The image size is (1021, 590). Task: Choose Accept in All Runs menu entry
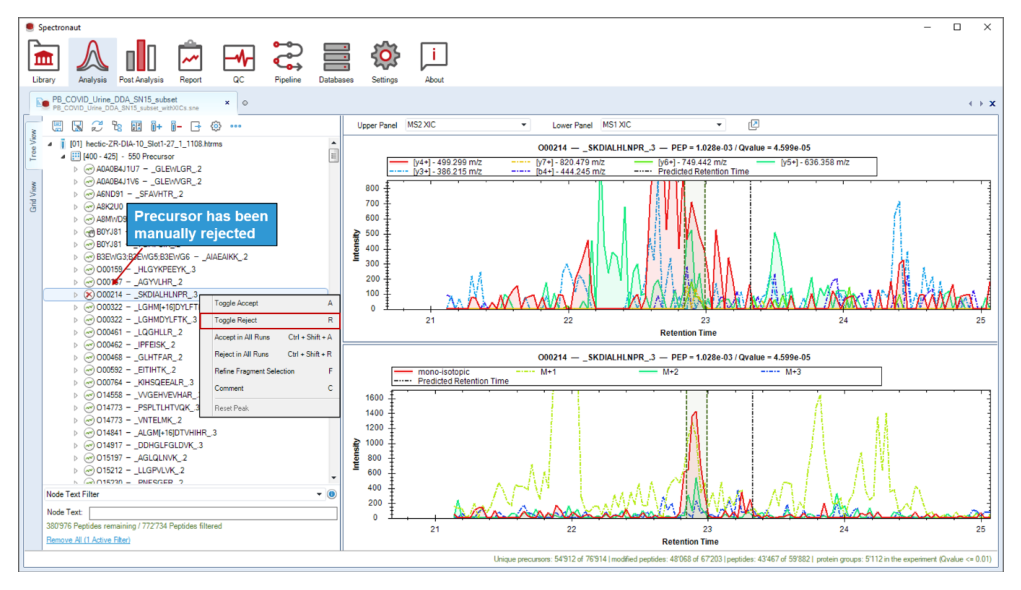pos(269,337)
